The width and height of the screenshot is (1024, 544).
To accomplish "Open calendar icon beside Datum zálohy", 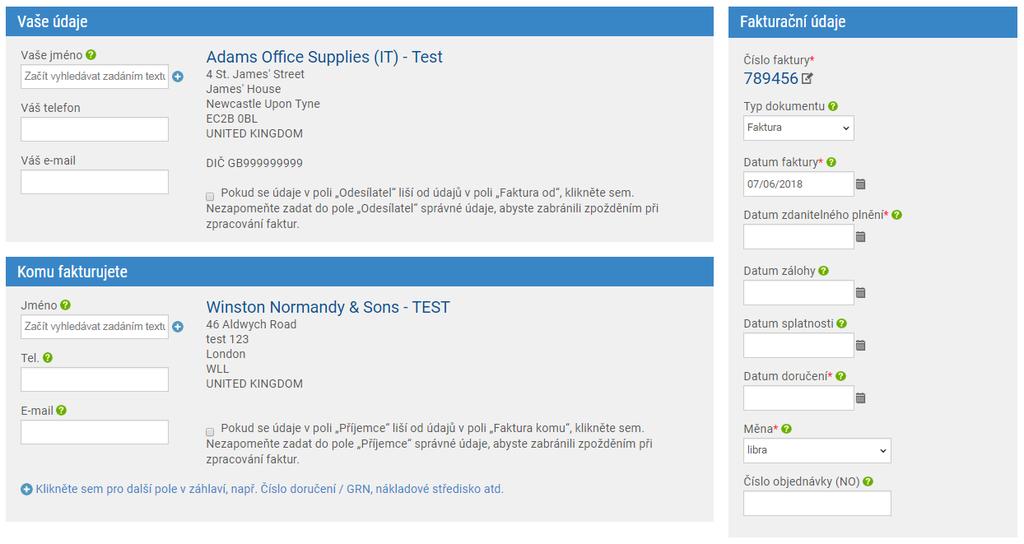I will coord(861,293).
